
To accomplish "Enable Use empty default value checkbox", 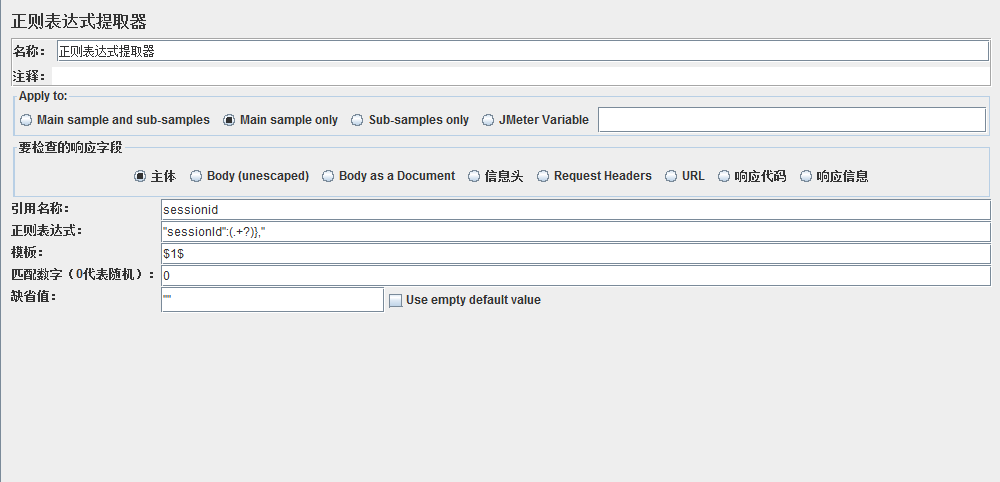I will point(395,300).
